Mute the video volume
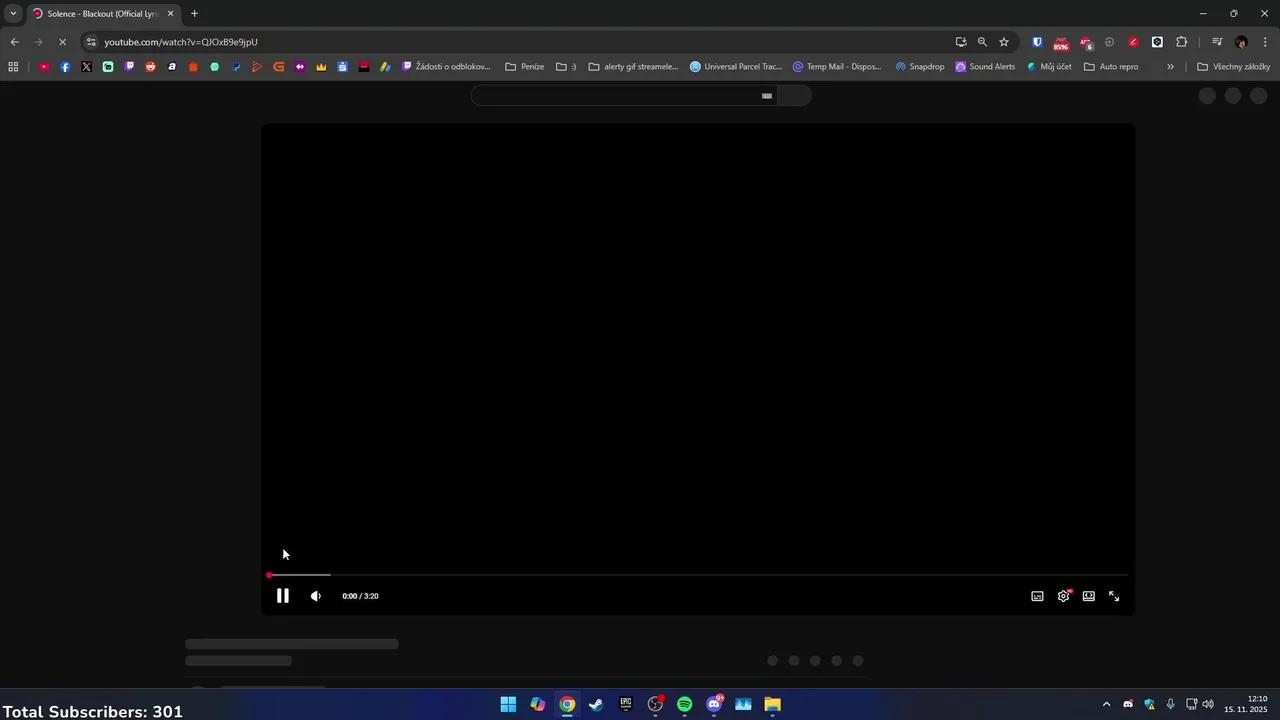Screen dimensions: 1280x720 point(316,596)
